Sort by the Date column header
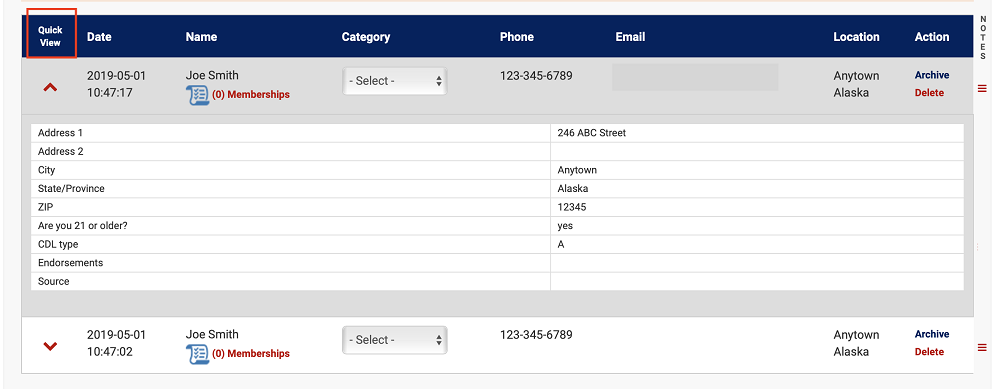 coord(99,37)
